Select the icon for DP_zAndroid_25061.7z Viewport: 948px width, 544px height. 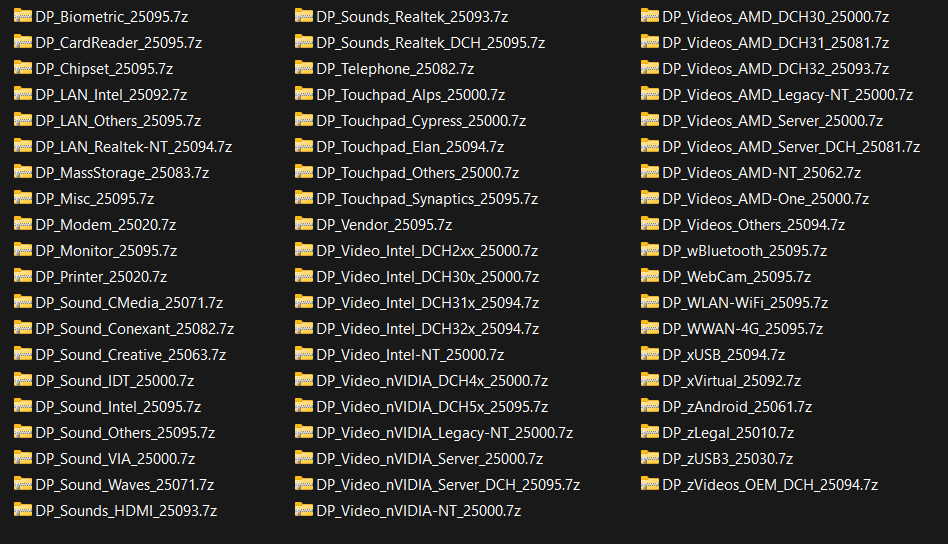pos(649,406)
